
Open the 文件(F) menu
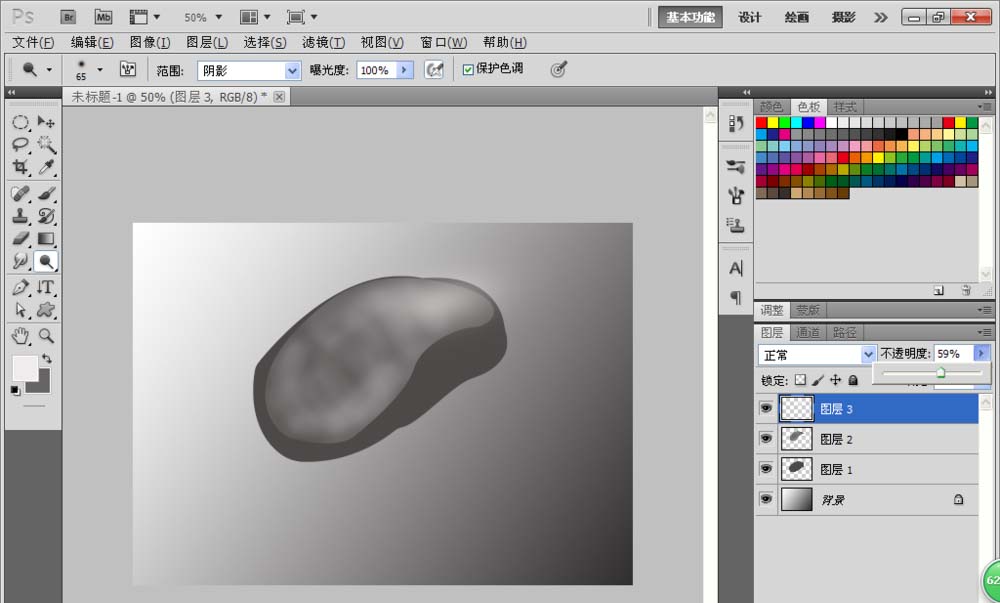[x=33, y=42]
